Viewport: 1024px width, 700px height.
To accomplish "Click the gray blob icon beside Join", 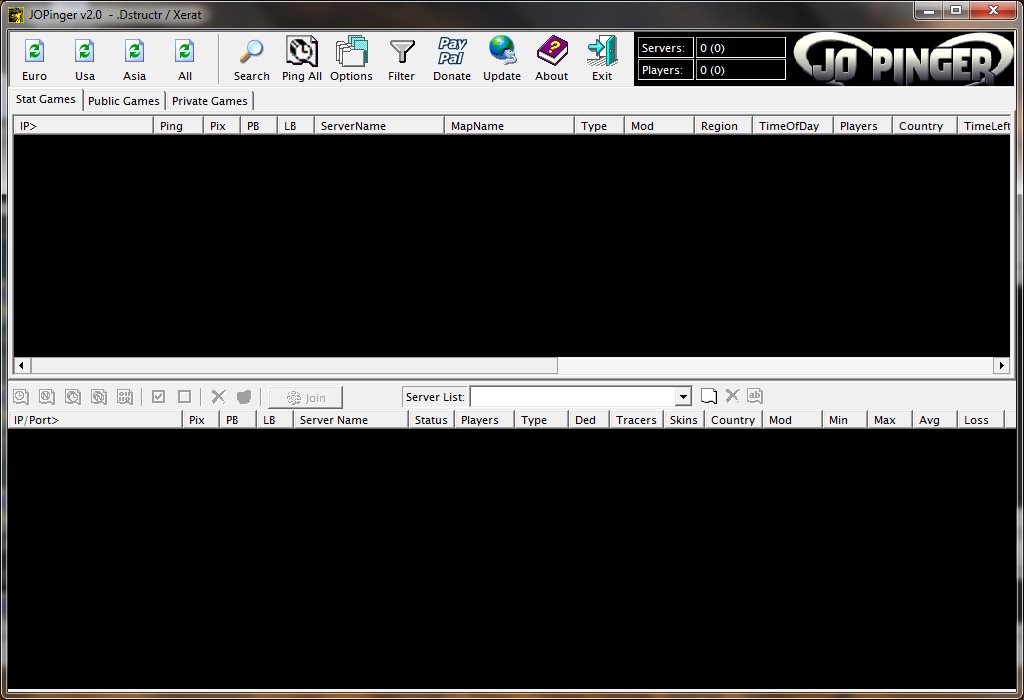I will point(244,396).
